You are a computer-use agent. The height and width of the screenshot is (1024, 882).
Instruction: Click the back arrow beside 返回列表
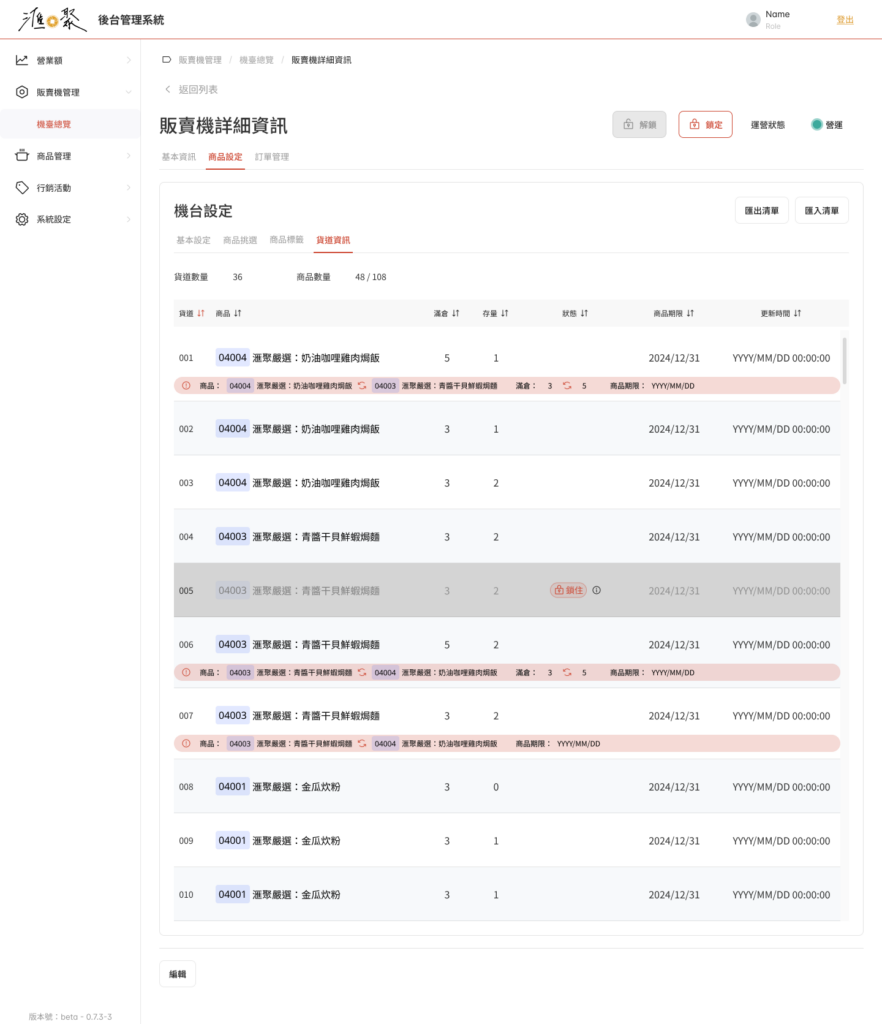point(168,90)
